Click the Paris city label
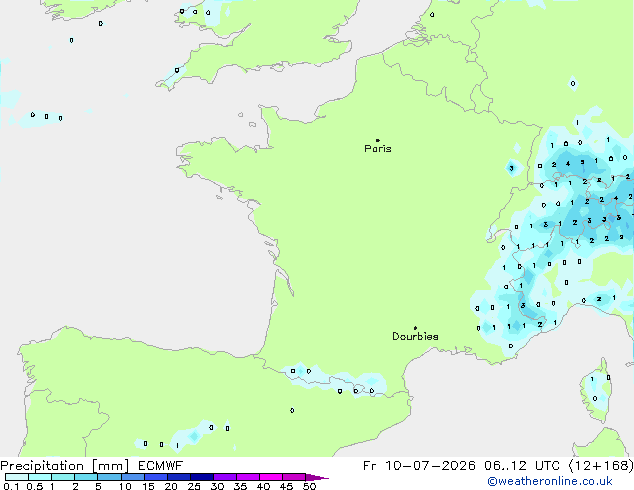The image size is (634, 490). pyautogui.click(x=378, y=149)
